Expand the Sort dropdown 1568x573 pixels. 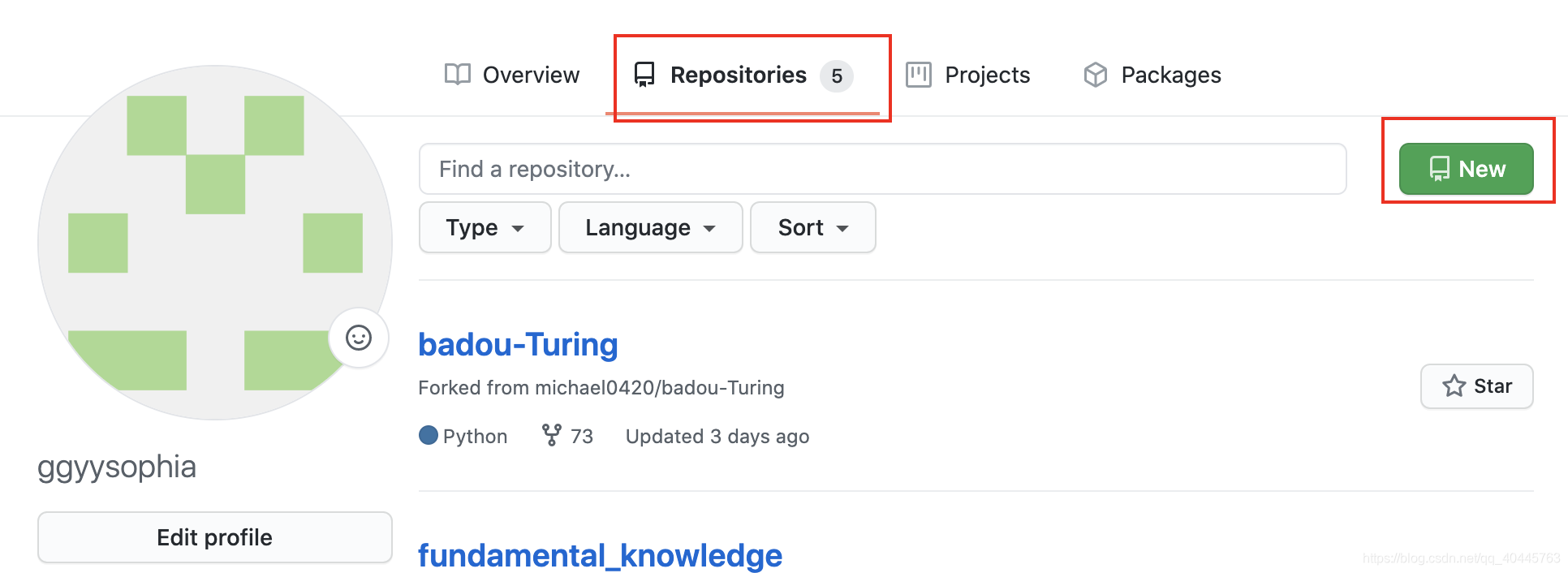tap(813, 227)
